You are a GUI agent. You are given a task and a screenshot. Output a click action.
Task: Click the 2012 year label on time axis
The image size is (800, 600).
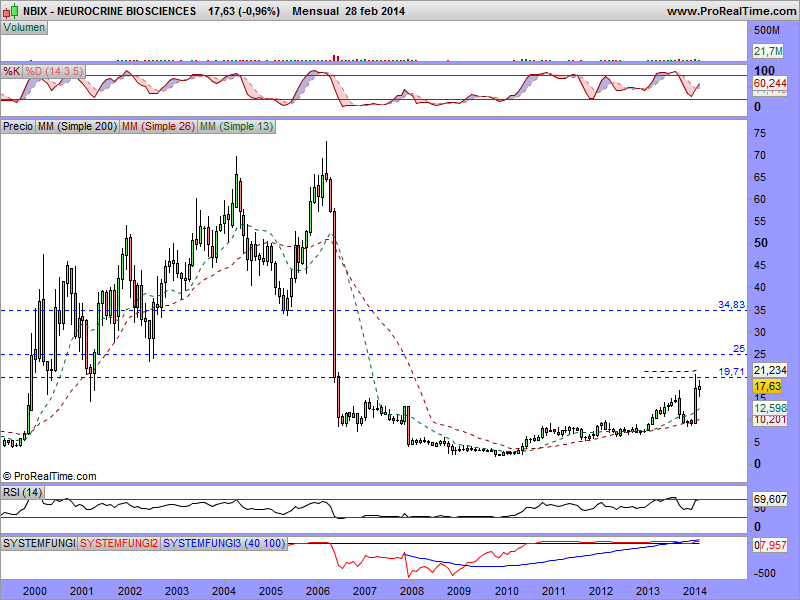pyautogui.click(x=601, y=591)
